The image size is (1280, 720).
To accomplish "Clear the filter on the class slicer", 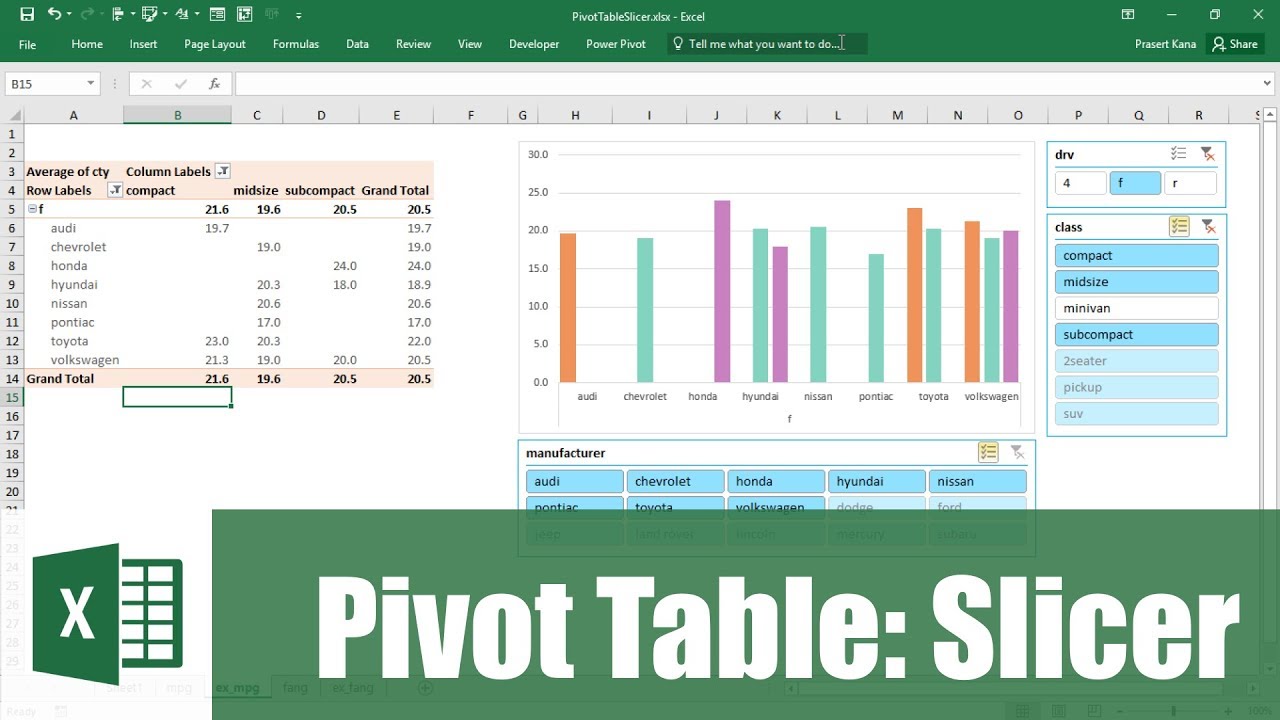I will coord(1208,227).
